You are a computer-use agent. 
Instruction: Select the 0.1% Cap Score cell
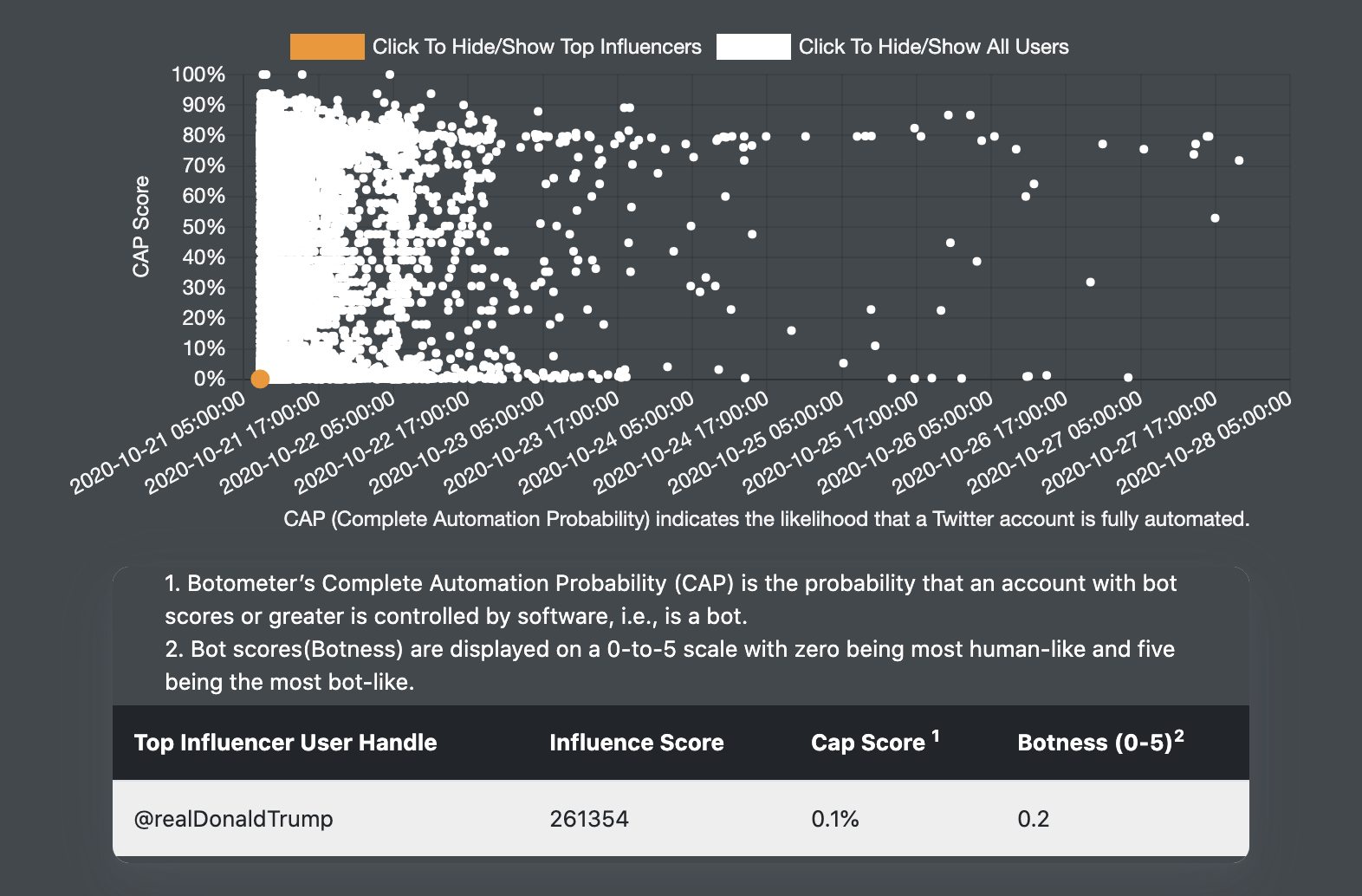[x=834, y=819]
